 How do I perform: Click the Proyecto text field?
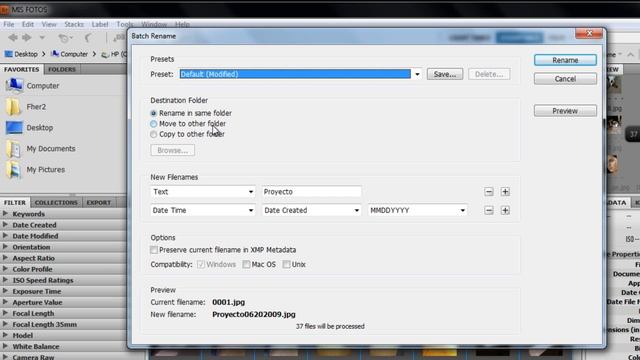[311, 192]
